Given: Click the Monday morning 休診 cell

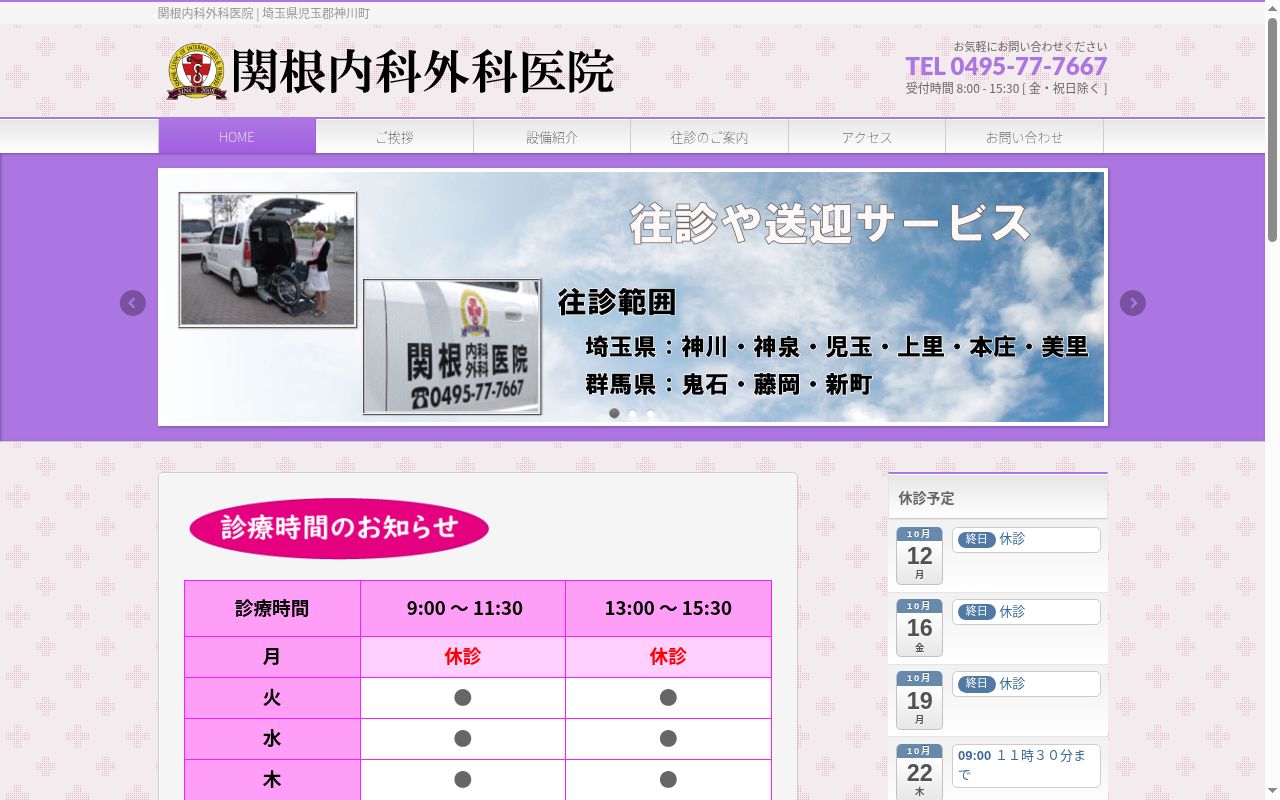Looking at the screenshot, I should pyautogui.click(x=463, y=657).
